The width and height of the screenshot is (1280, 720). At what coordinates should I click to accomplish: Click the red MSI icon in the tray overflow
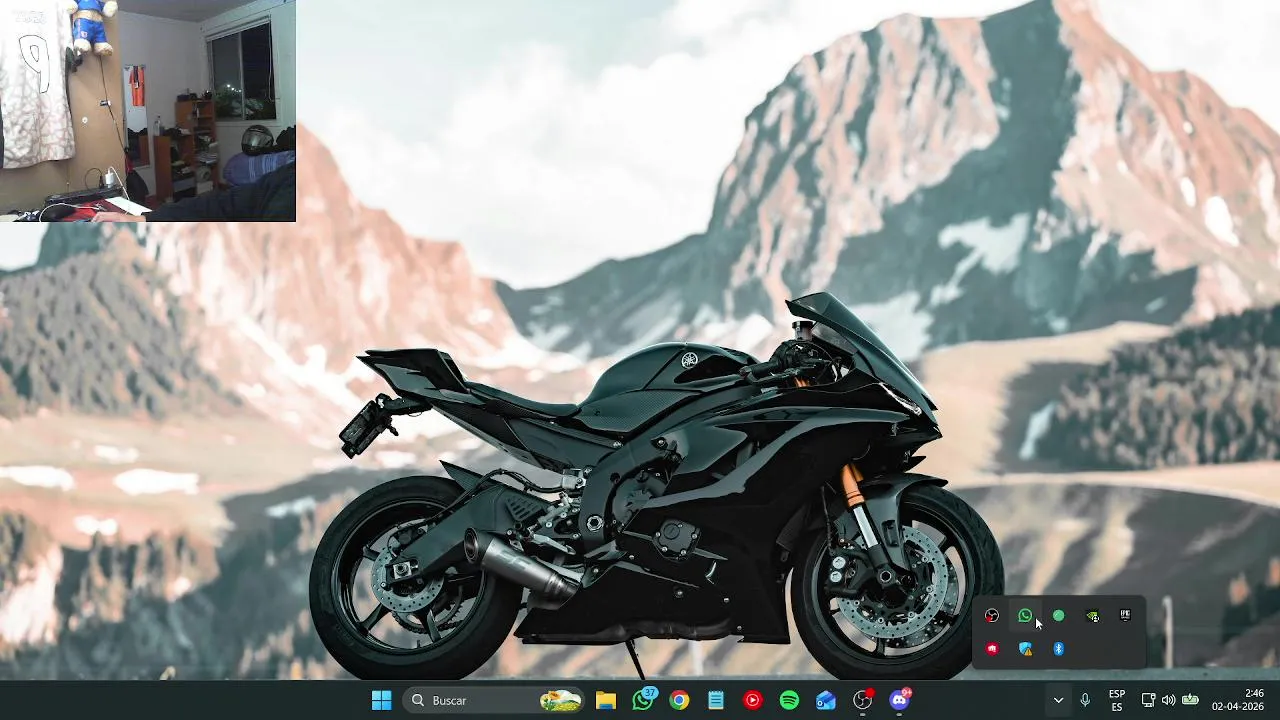pyautogui.click(x=992, y=649)
